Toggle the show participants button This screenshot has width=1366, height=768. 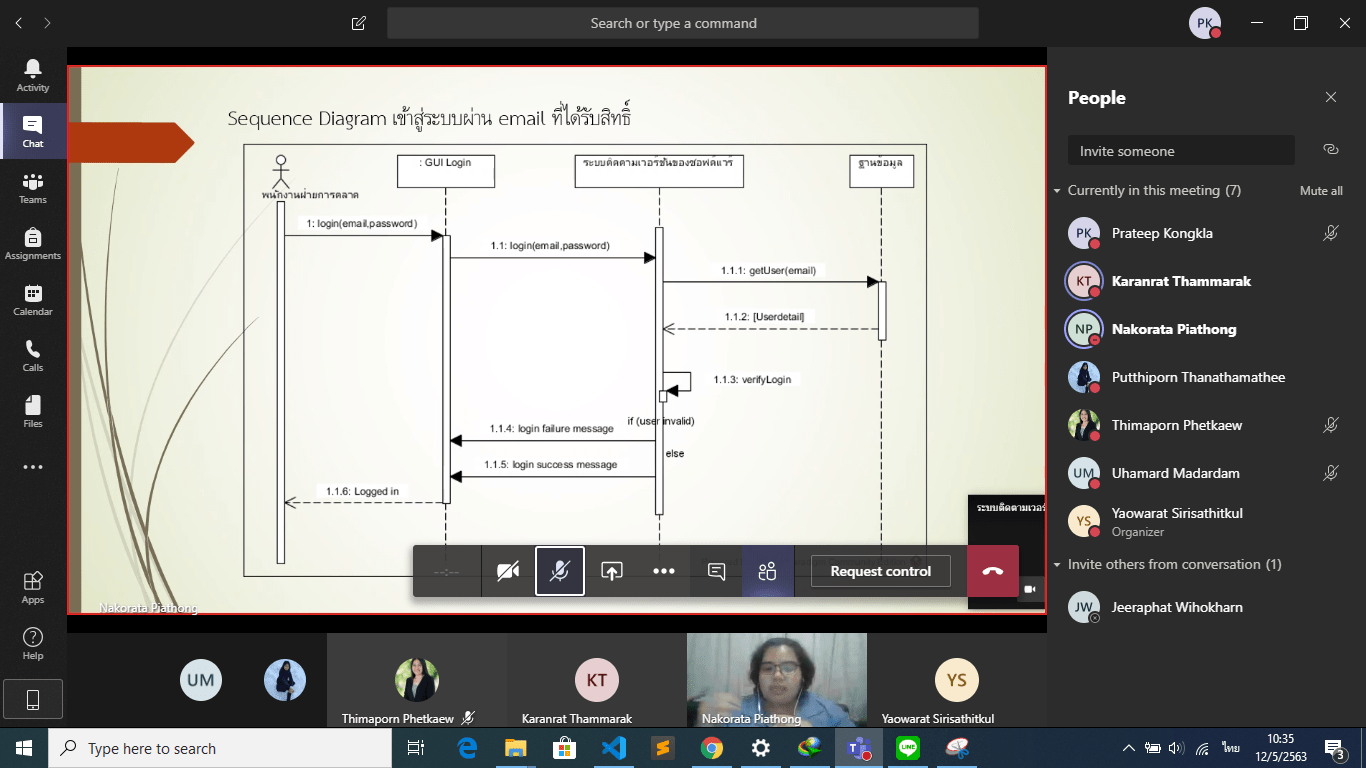point(768,571)
